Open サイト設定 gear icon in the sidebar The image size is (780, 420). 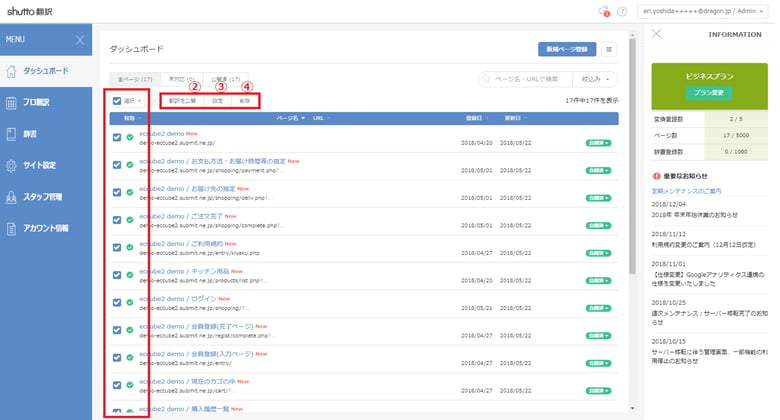click(11, 166)
